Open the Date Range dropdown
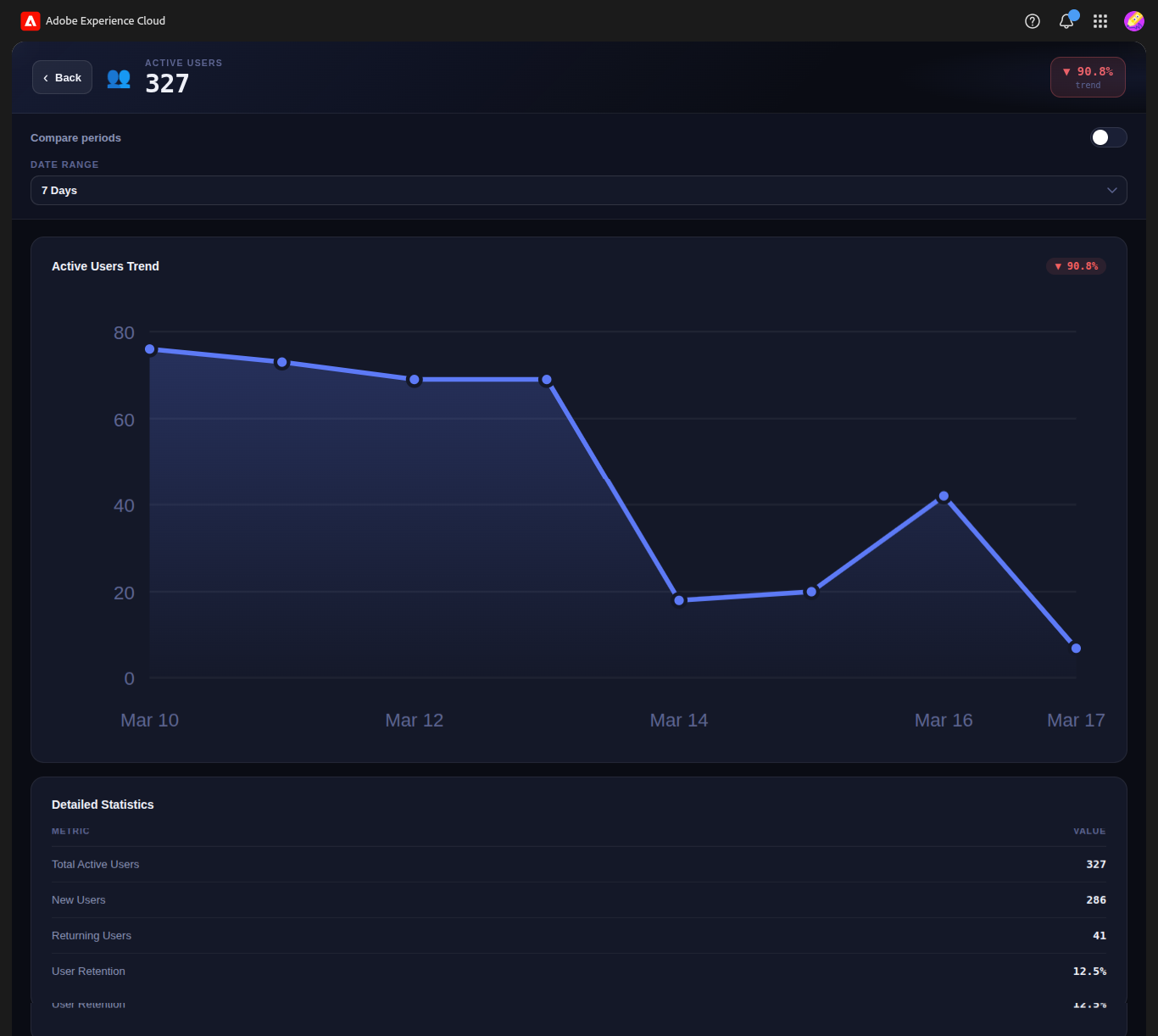The image size is (1158, 1036). (579, 190)
